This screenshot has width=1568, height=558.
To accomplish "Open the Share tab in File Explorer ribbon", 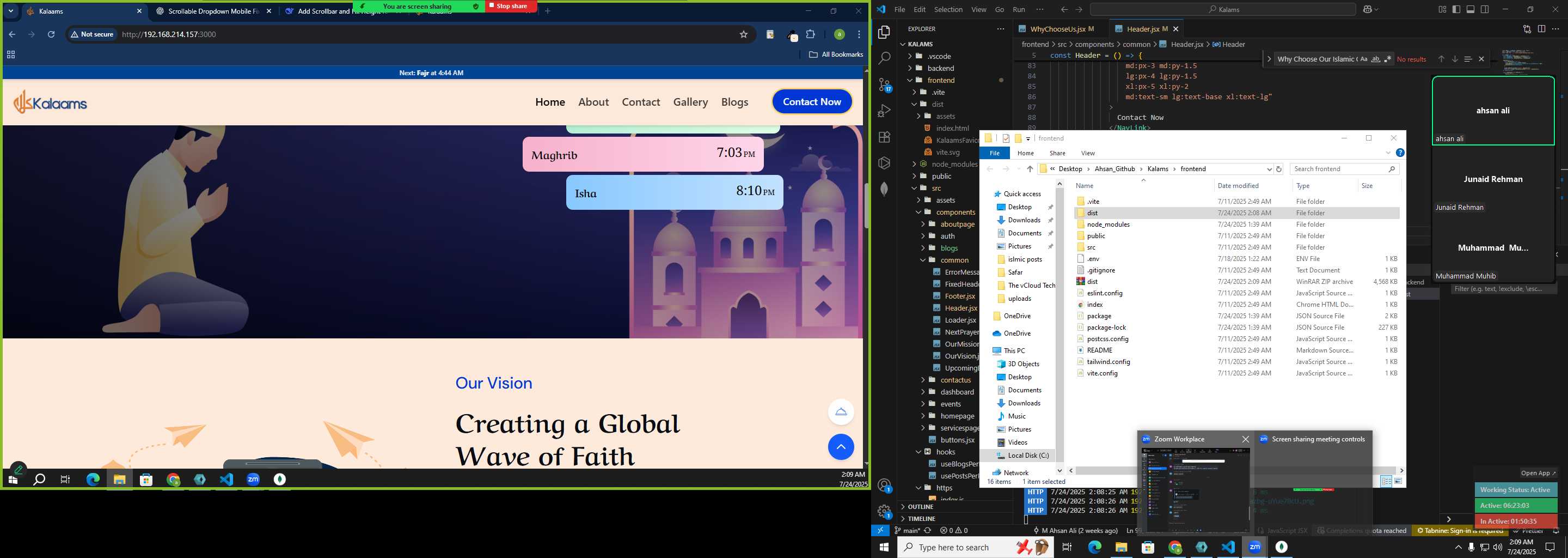I will click(1057, 154).
